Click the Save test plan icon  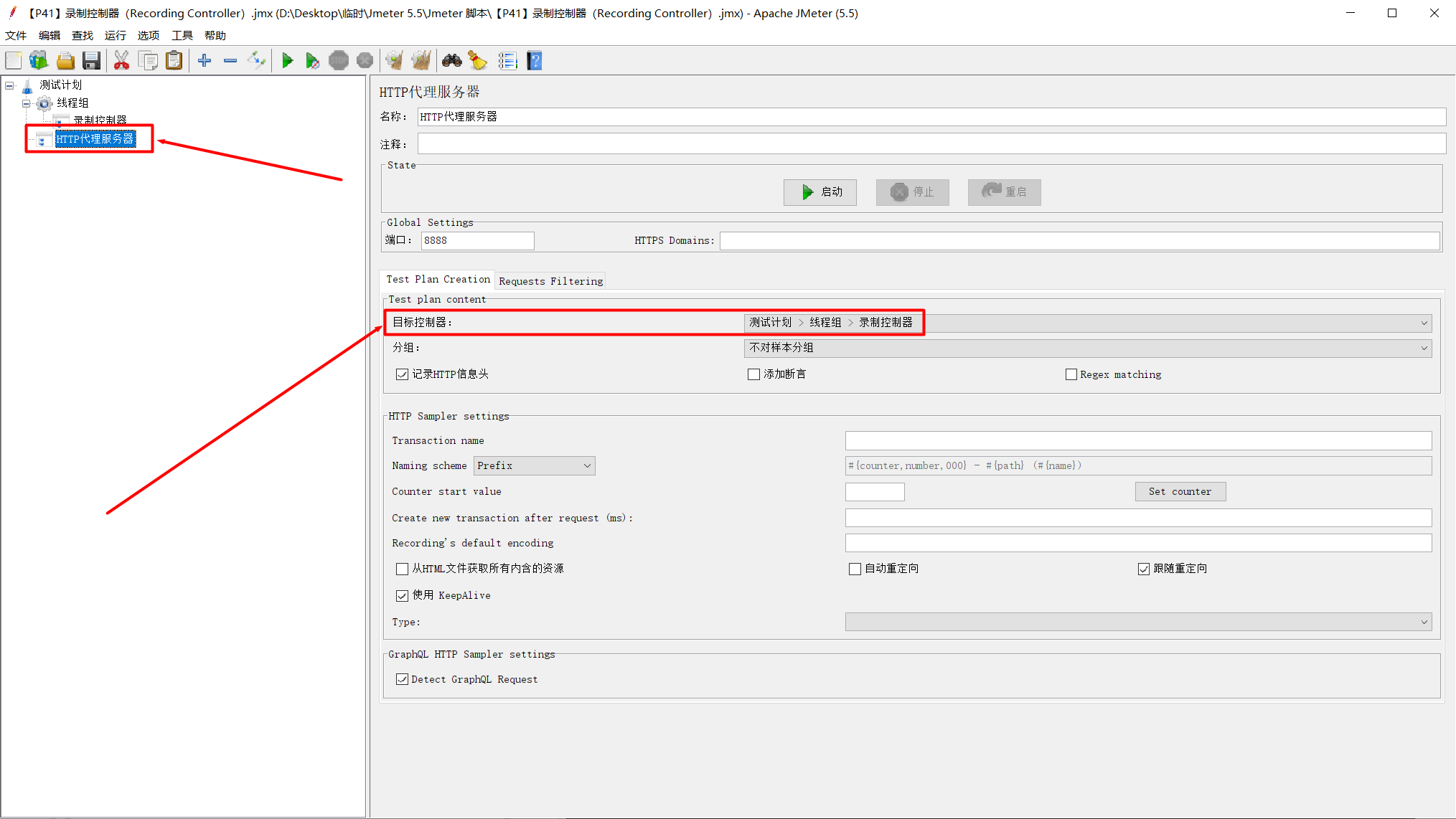pos(92,61)
